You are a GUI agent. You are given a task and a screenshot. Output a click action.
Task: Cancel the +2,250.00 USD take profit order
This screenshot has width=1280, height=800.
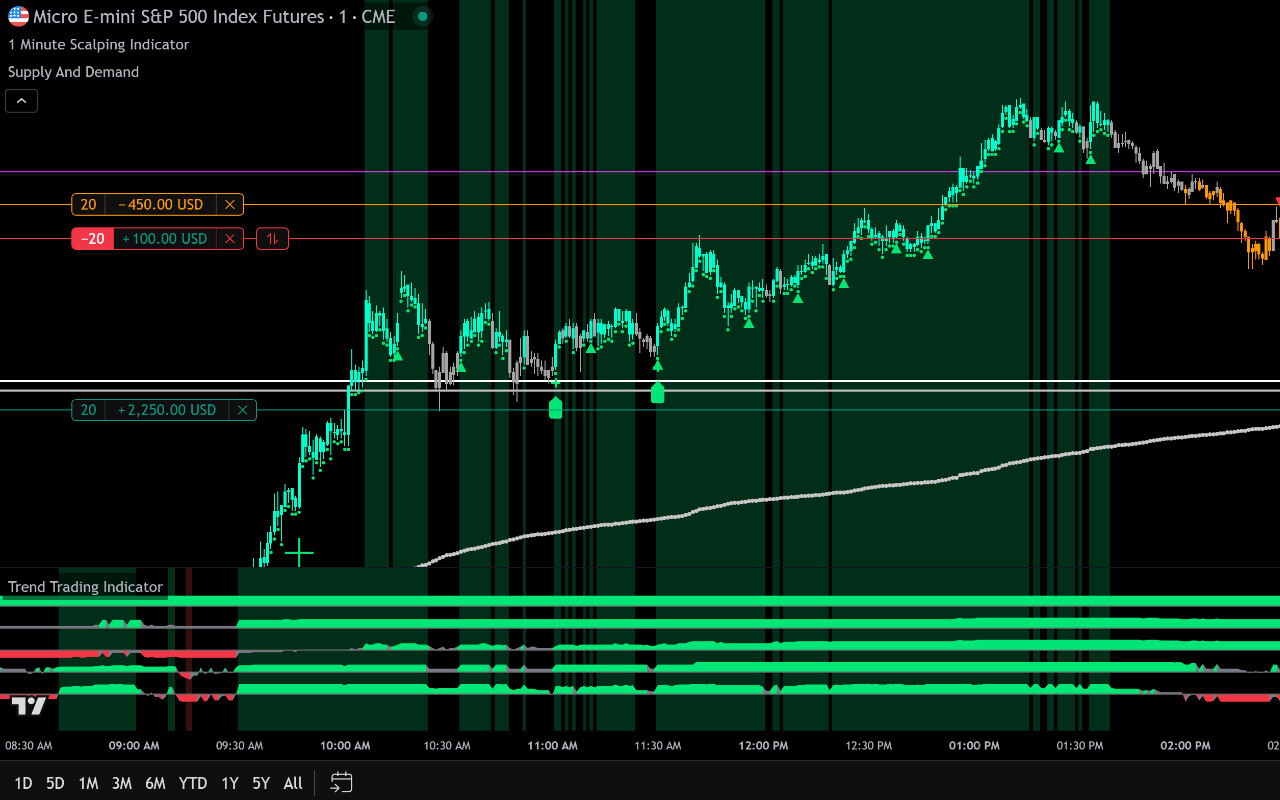pyautogui.click(x=243, y=410)
